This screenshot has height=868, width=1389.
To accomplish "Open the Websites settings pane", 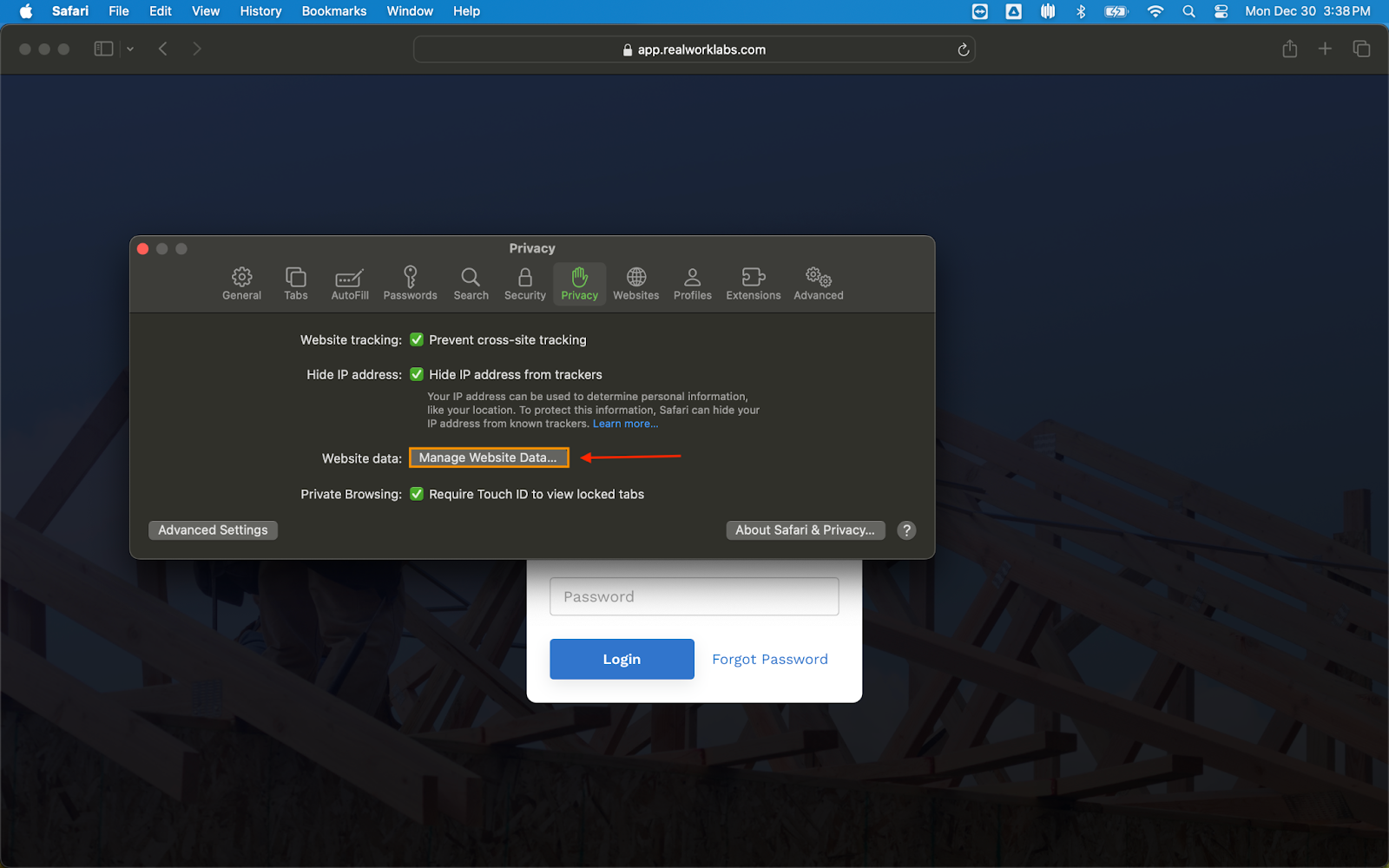I will tap(636, 284).
